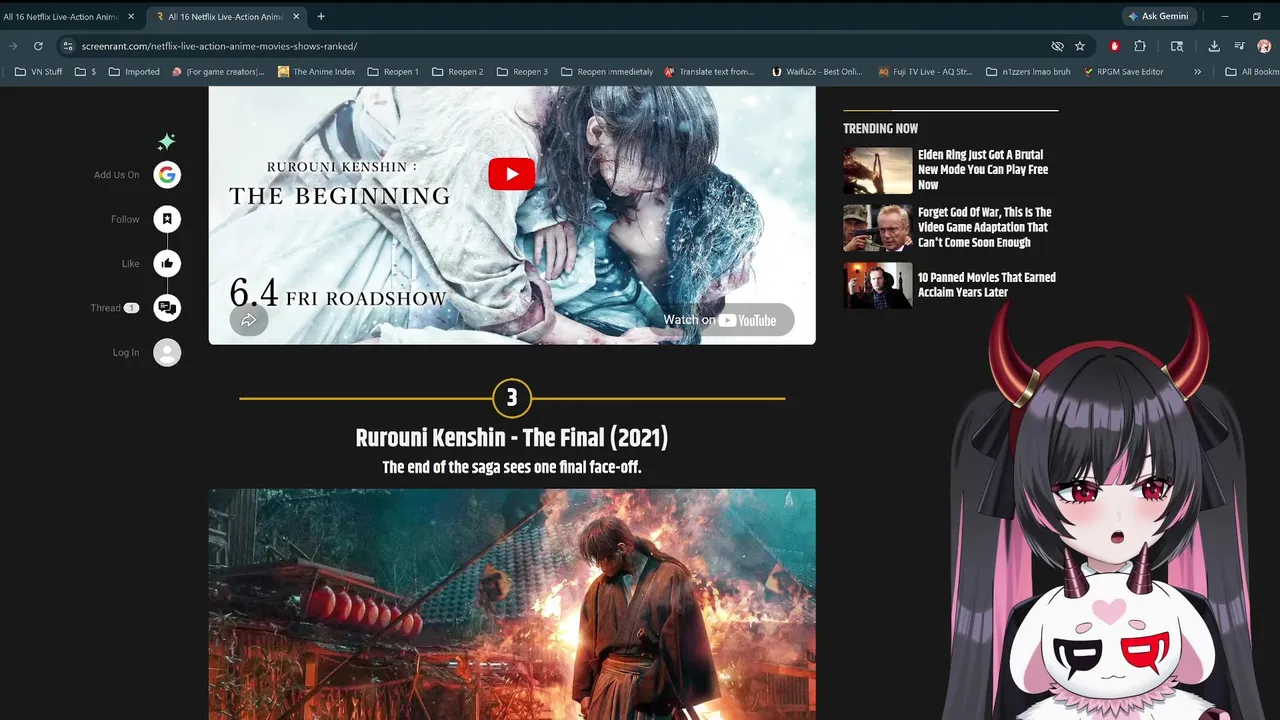Open the media controls icon
This screenshot has width=1280, height=720.
(x=1239, y=46)
